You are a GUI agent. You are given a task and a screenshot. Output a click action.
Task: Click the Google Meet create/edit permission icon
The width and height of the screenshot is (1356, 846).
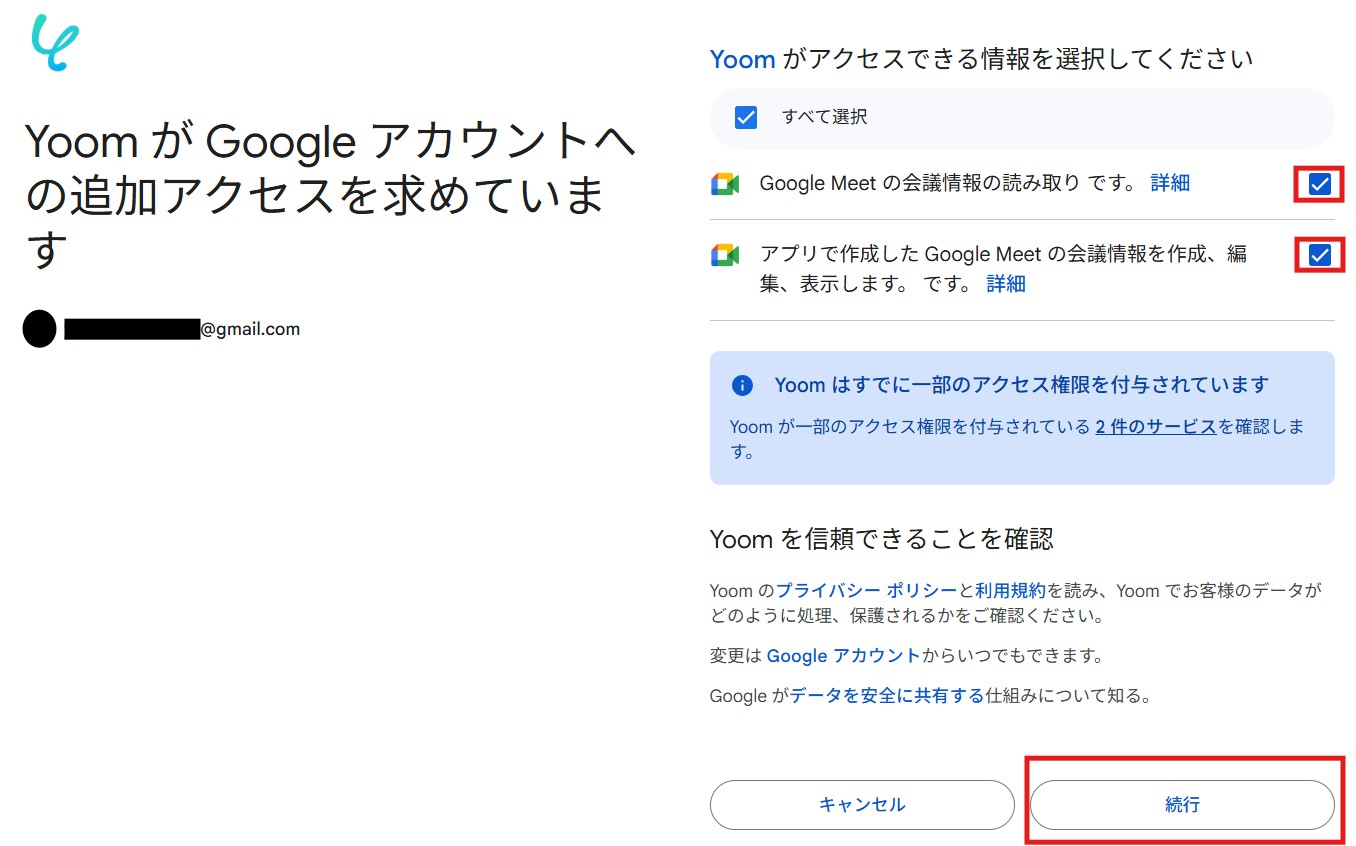tap(725, 255)
